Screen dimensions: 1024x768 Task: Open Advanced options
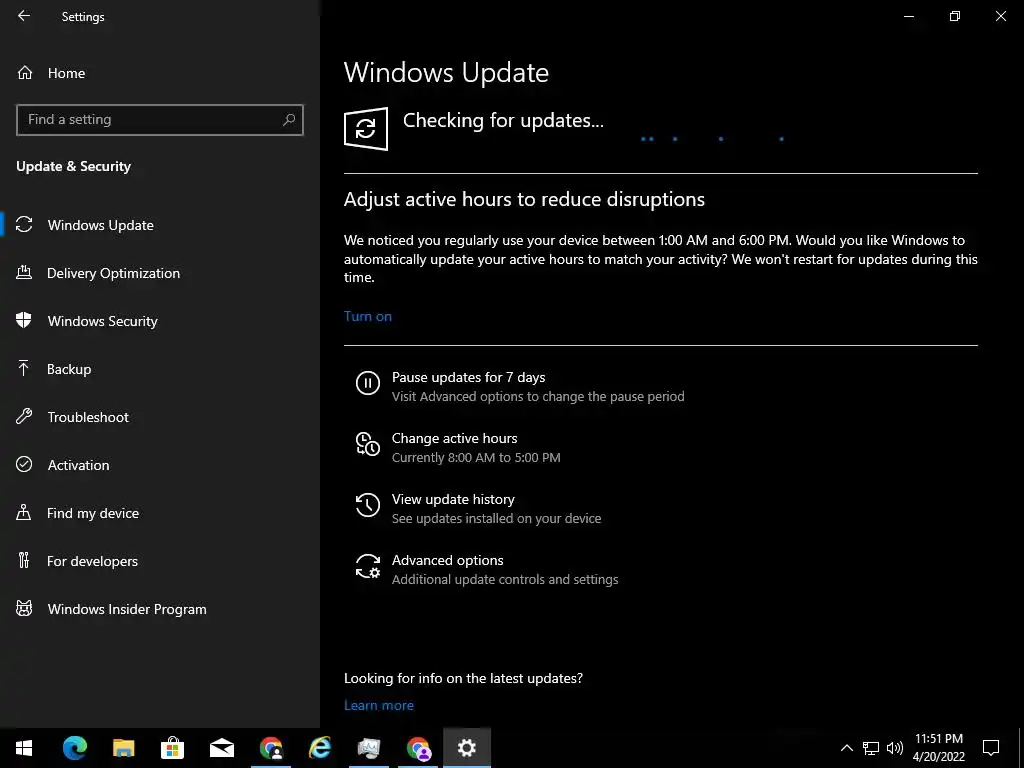tap(487, 569)
